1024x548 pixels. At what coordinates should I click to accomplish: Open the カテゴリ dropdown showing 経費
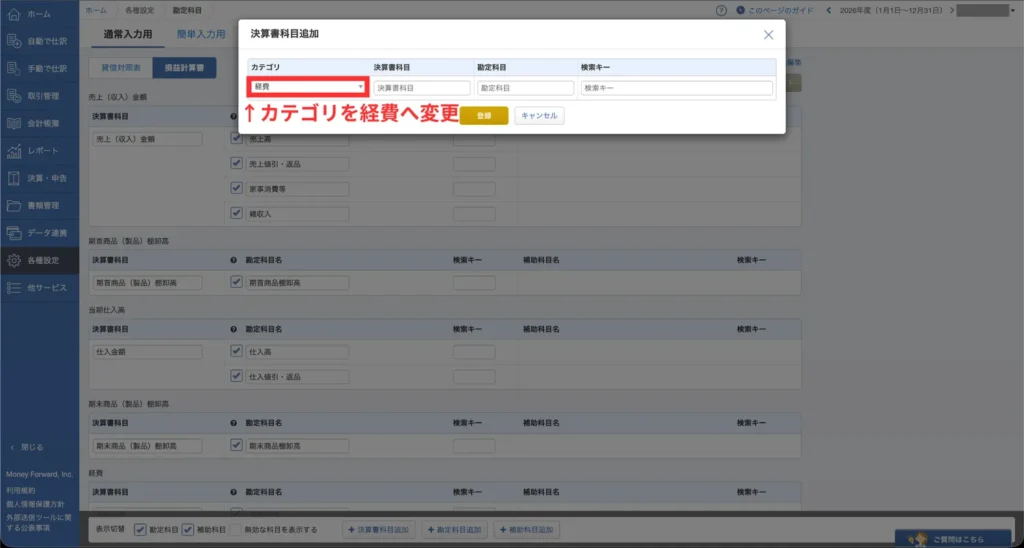308,87
